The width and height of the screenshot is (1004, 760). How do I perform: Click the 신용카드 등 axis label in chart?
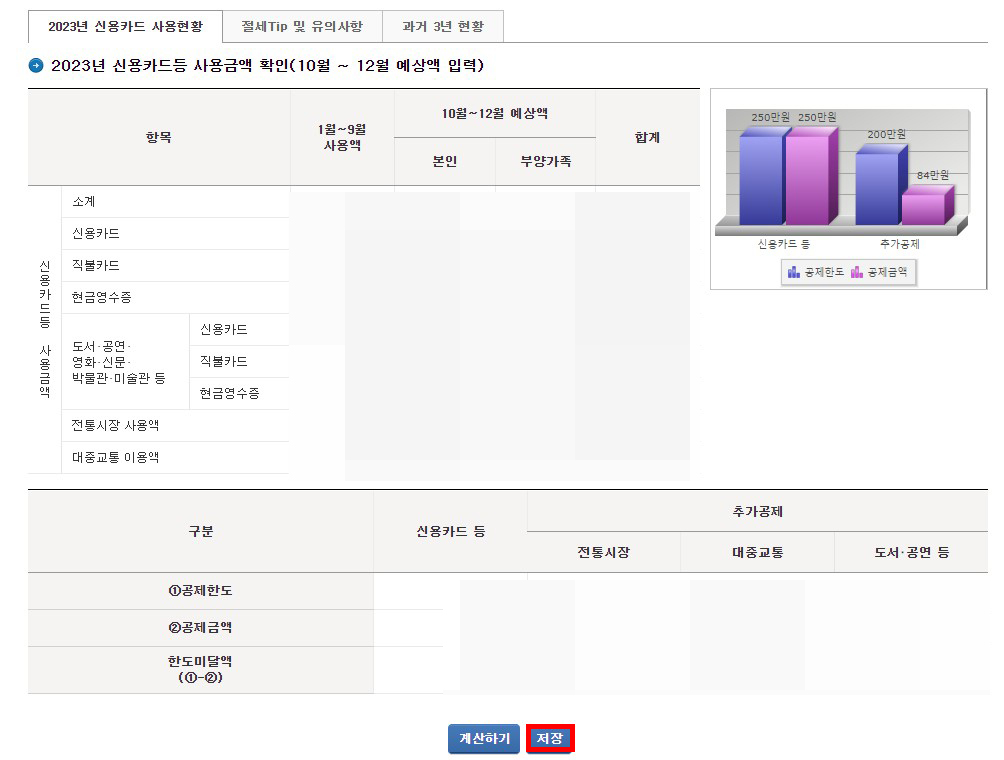pyautogui.click(x=784, y=244)
